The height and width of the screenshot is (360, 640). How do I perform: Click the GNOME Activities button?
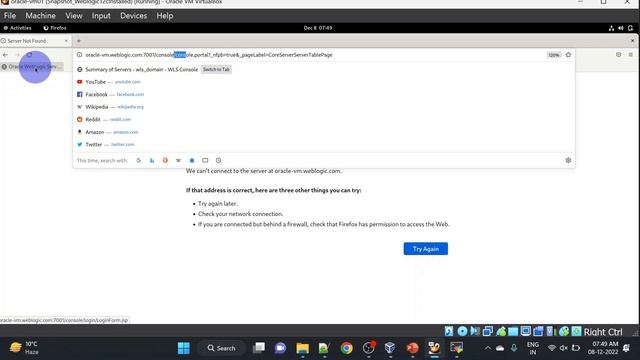tap(18, 28)
